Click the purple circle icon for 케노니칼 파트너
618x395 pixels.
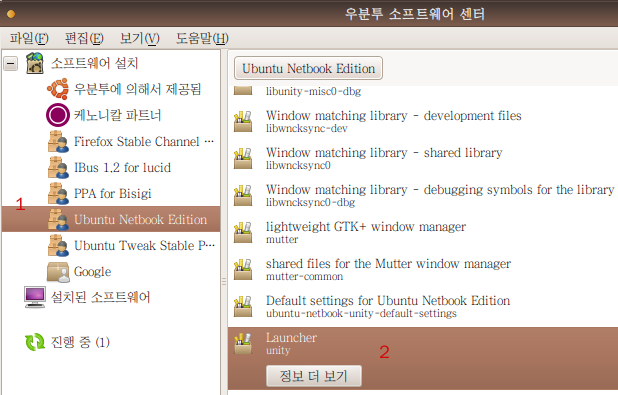[x=58, y=115]
